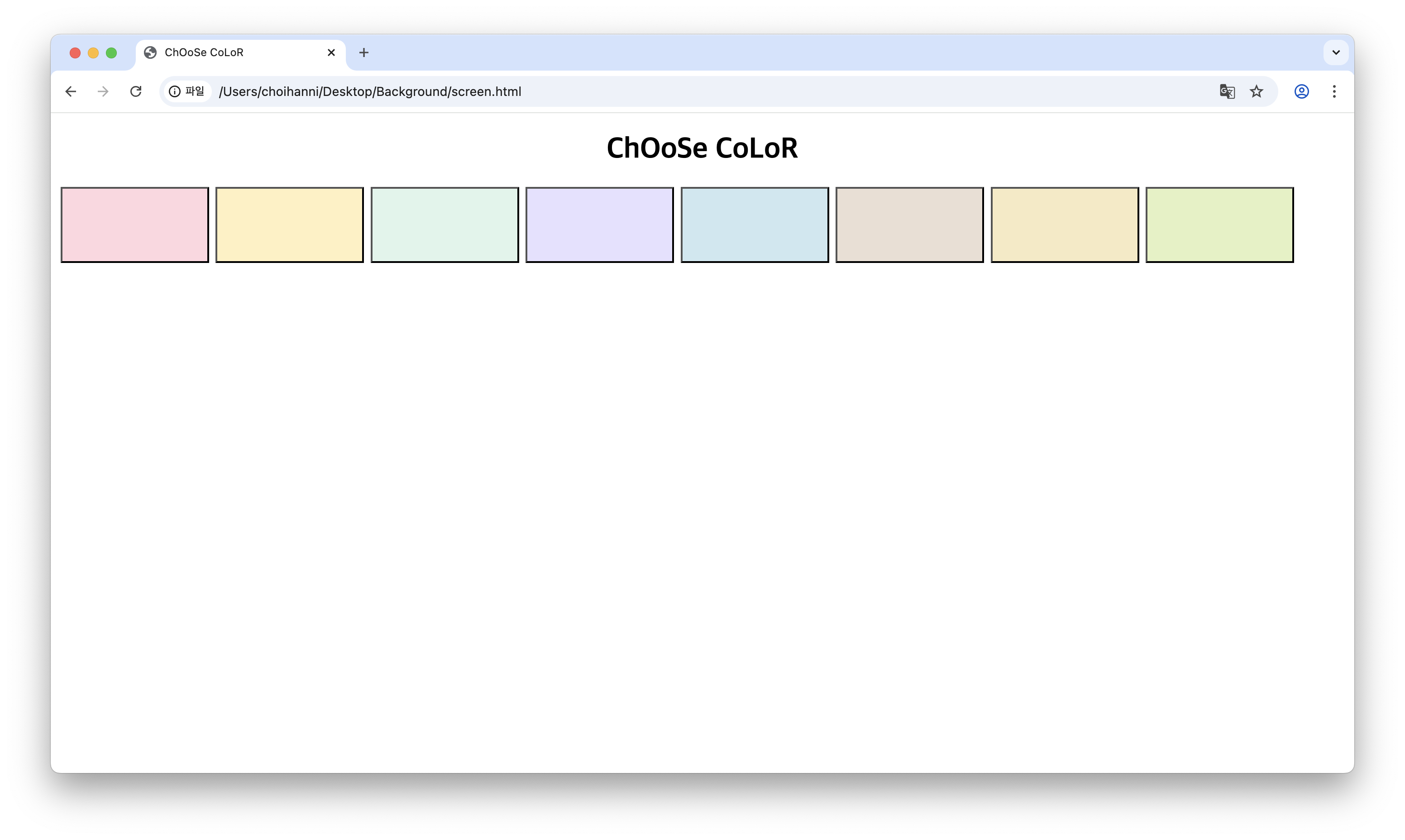Click the address bar URL field
The width and height of the screenshot is (1405, 840).
coord(679,92)
